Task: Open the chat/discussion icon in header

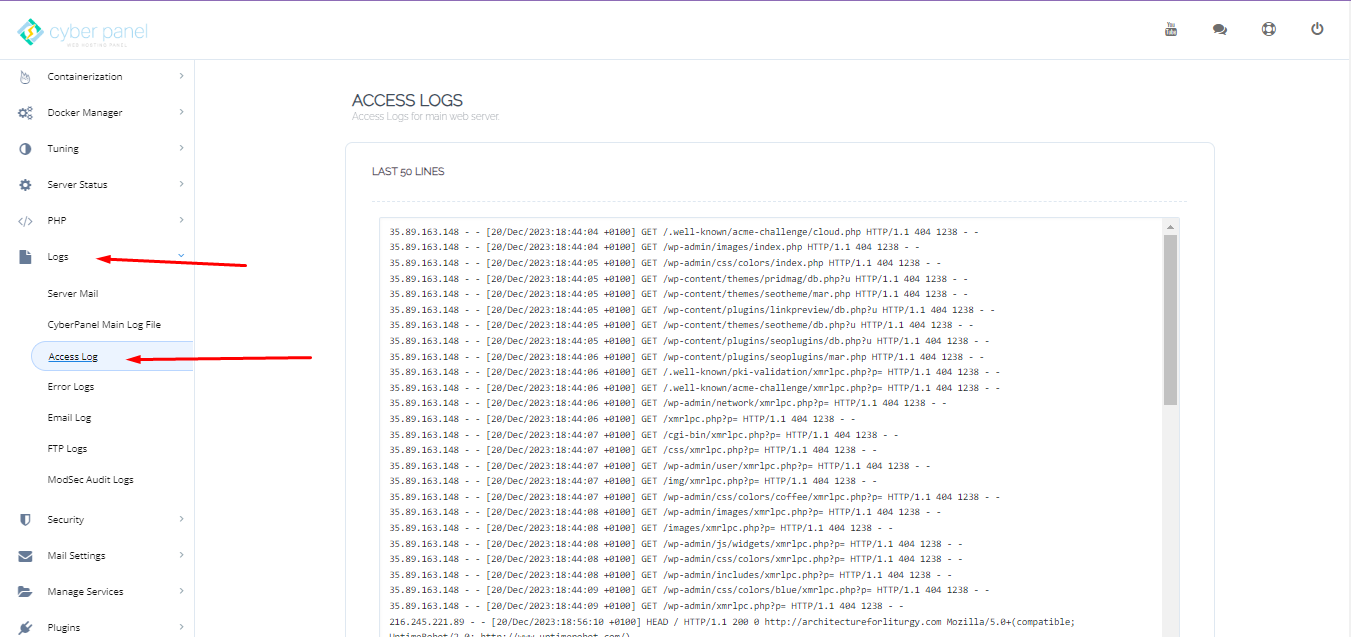Action: (x=1219, y=29)
